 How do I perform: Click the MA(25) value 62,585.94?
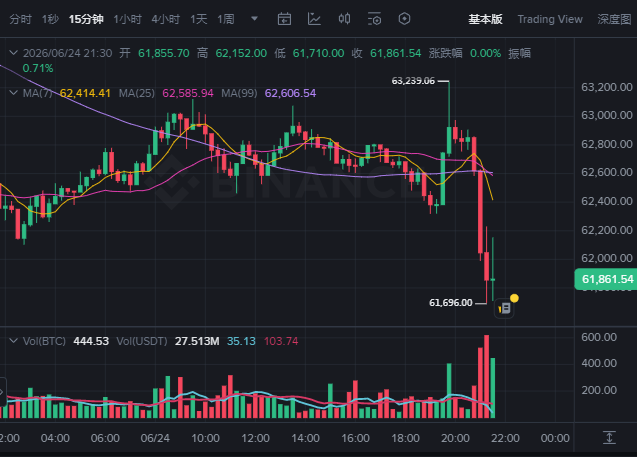pyautogui.click(x=188, y=93)
